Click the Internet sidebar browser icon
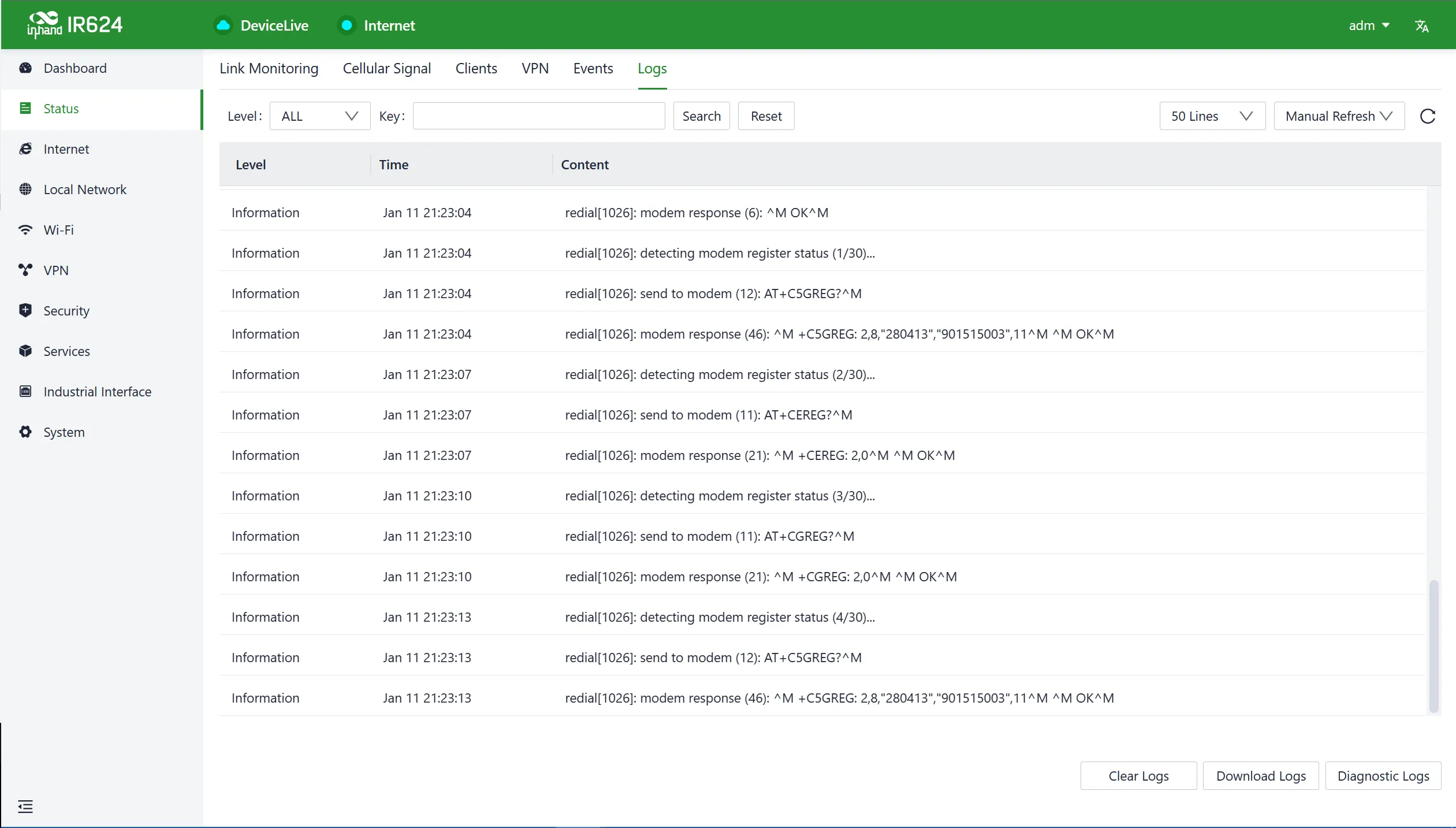This screenshot has height=828, width=1456. pyautogui.click(x=25, y=149)
